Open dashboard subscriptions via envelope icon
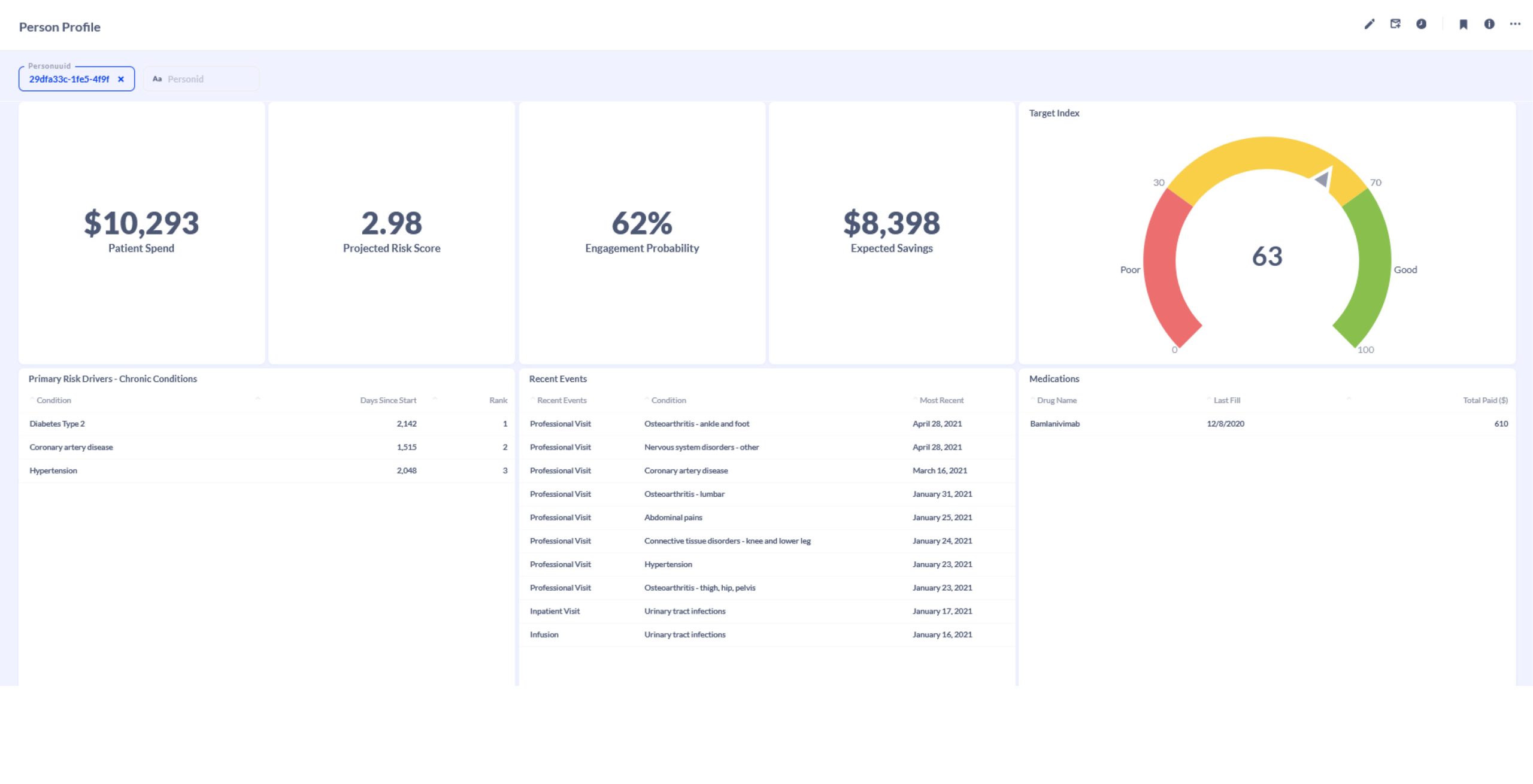 [1395, 24]
